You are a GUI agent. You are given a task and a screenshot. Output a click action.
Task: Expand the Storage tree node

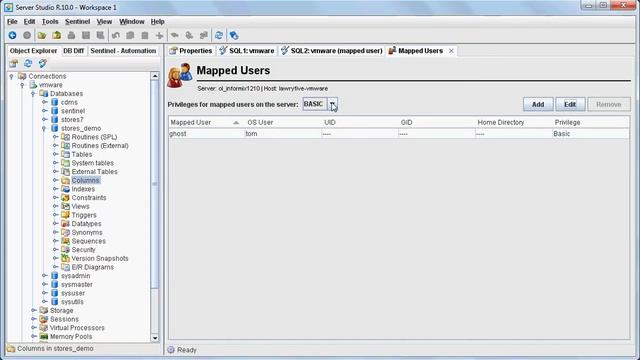(34, 310)
